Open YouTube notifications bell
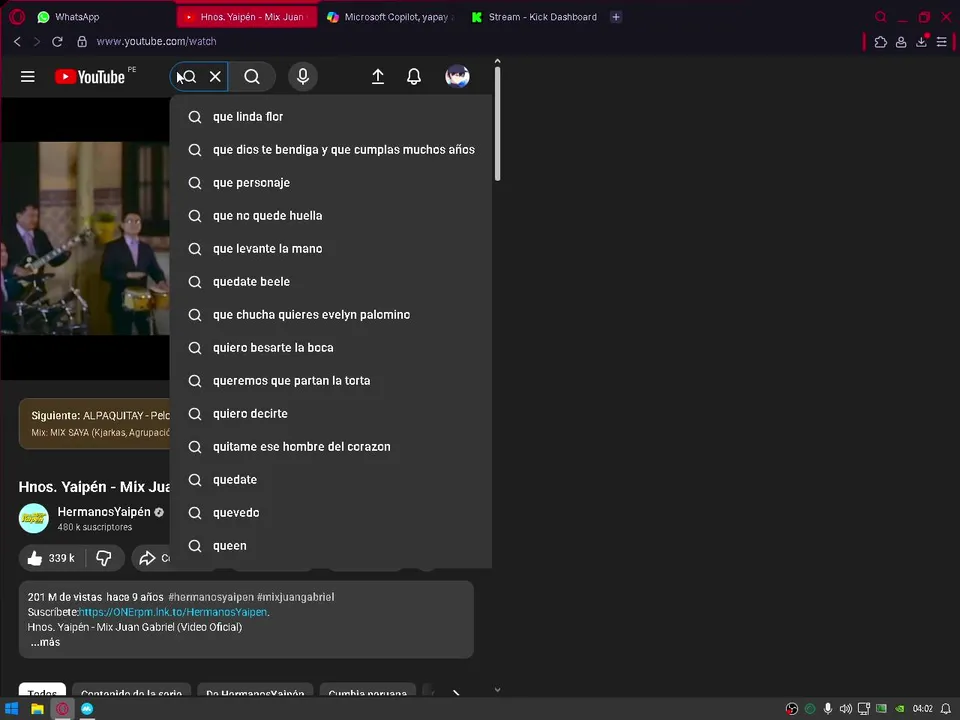Viewport: 960px width, 720px height. click(414, 77)
